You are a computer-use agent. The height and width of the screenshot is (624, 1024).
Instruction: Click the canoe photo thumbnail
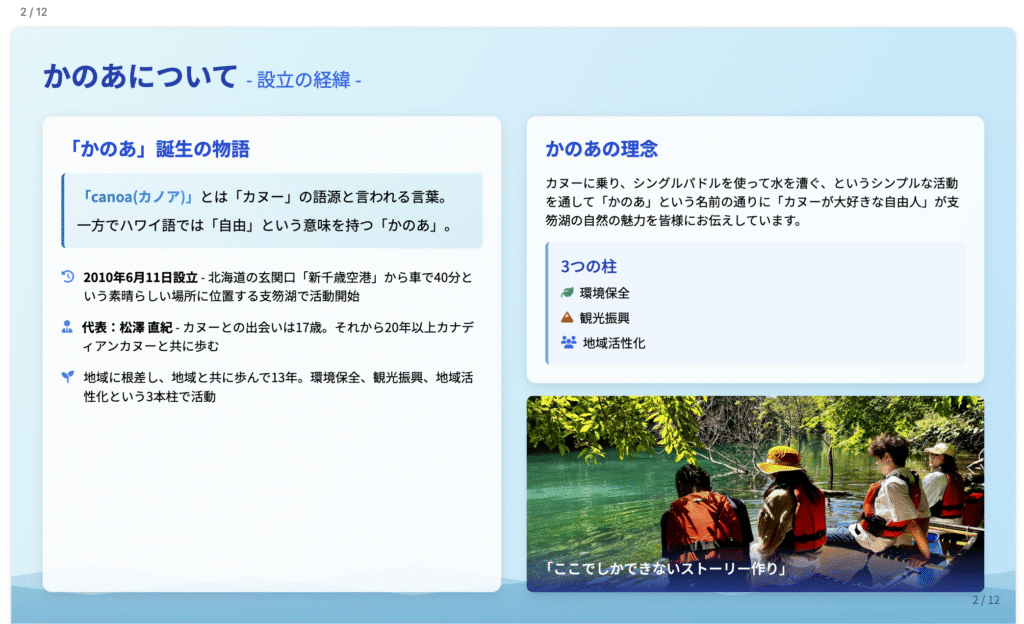click(755, 493)
